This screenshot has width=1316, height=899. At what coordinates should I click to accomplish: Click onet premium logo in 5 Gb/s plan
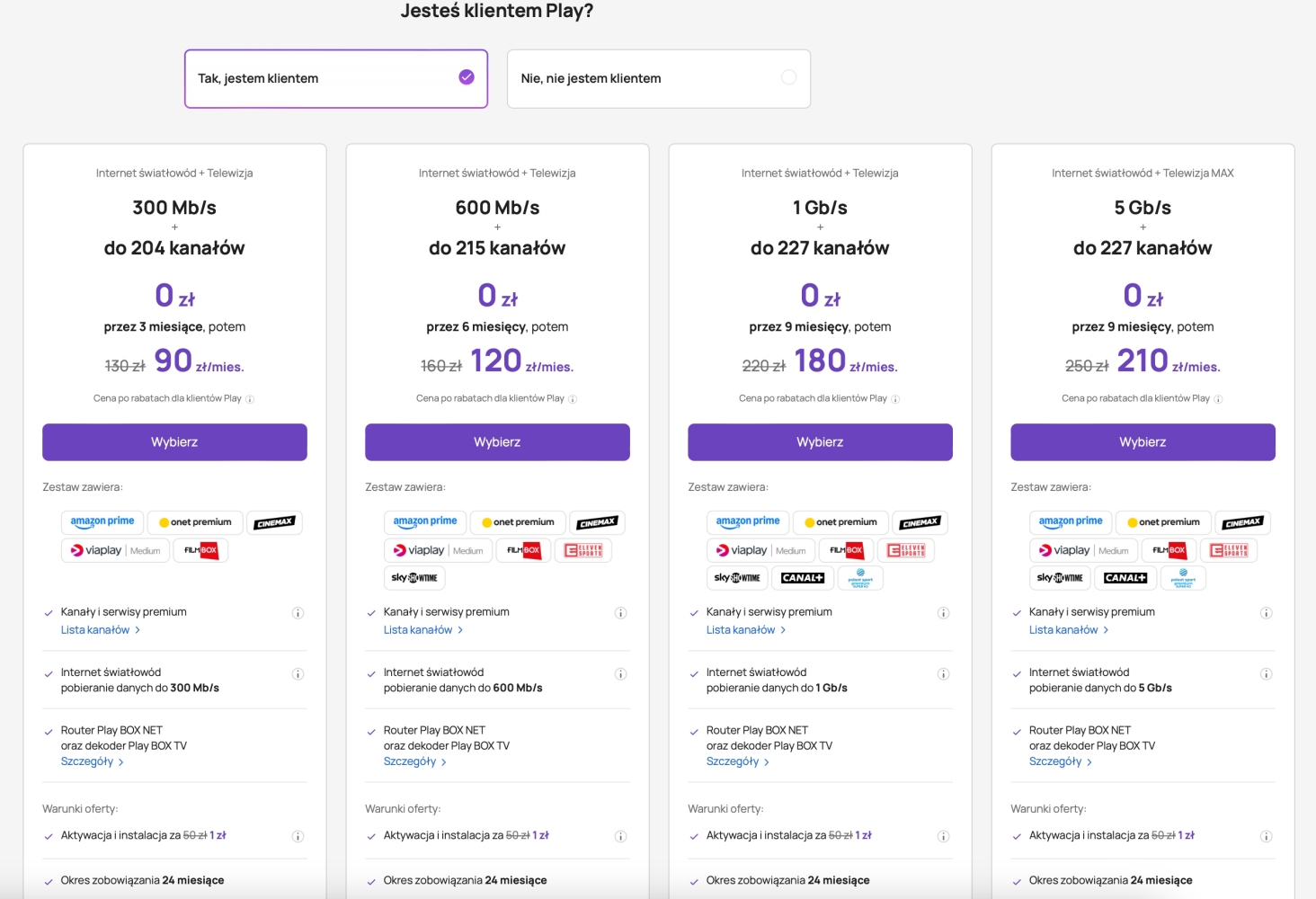coord(1163,522)
